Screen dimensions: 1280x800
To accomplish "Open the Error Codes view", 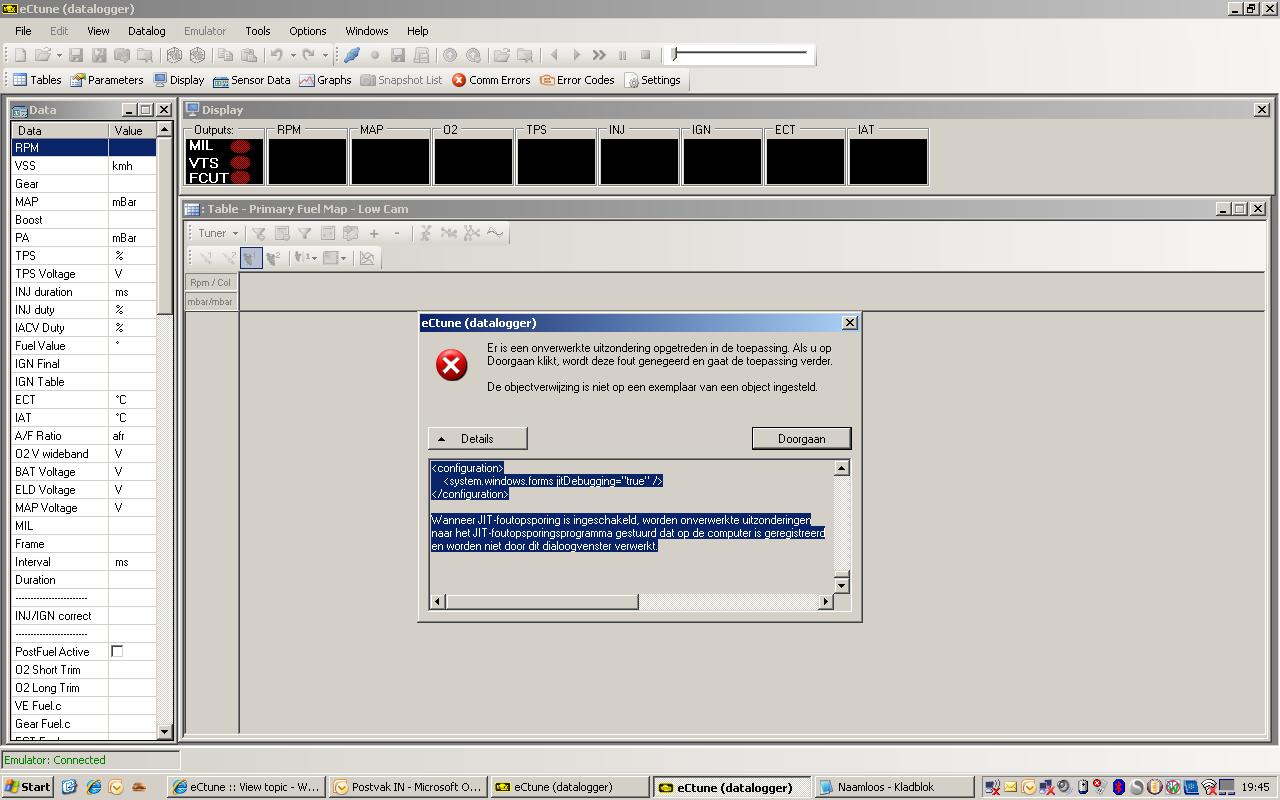I will [x=577, y=80].
